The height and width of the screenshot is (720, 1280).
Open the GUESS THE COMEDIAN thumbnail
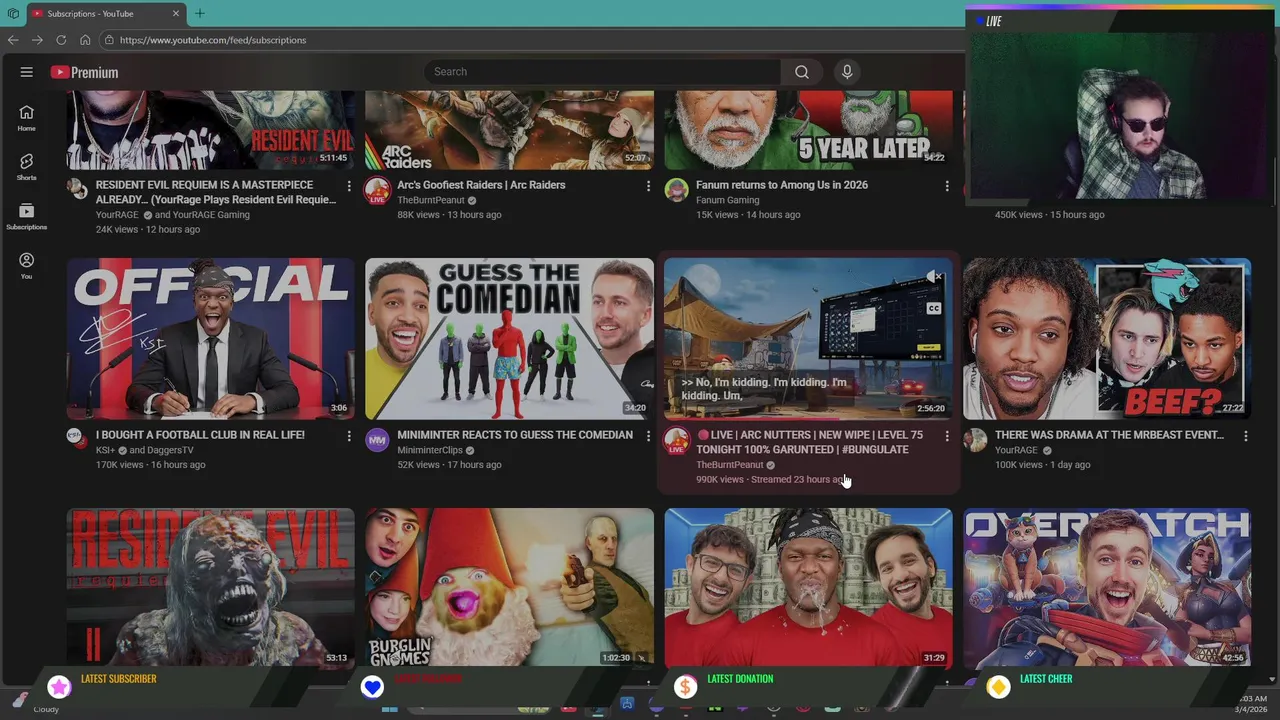pyautogui.click(x=509, y=339)
